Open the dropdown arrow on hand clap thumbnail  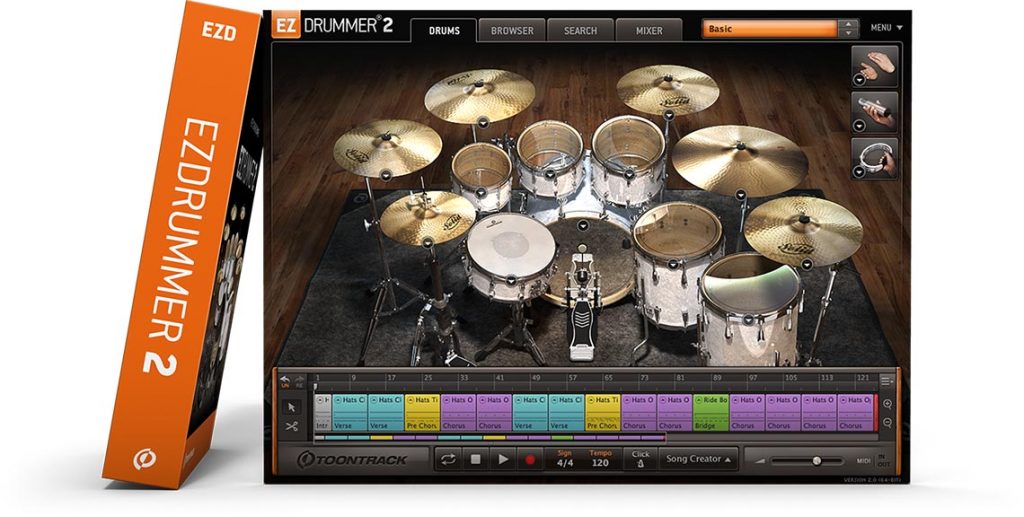(x=859, y=80)
